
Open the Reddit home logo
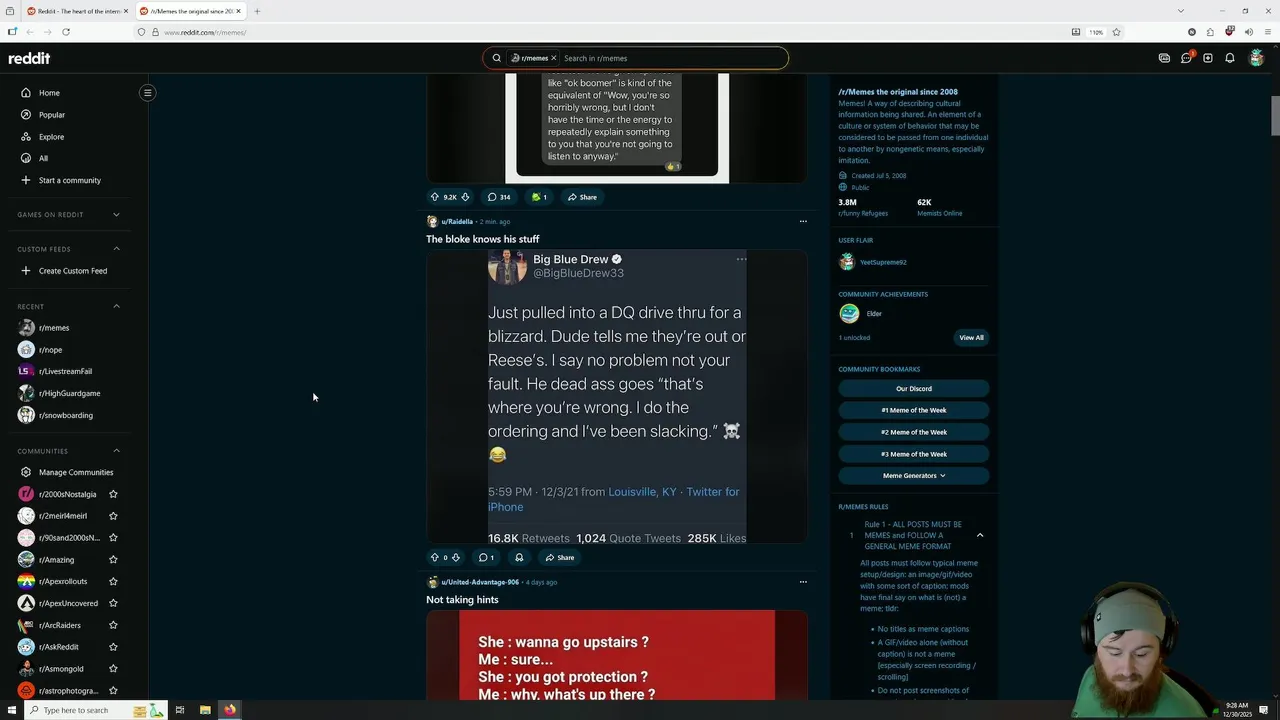click(x=29, y=58)
